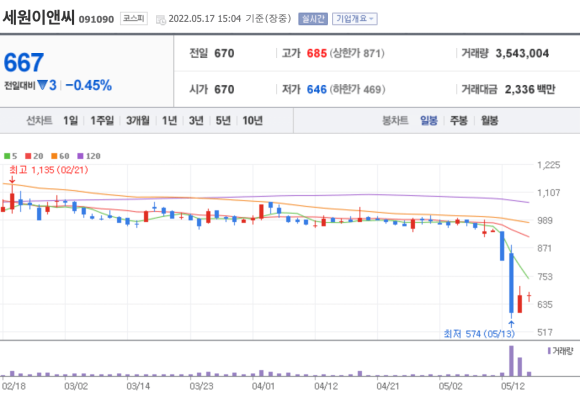Click the orange 60-day moving average swatch
Viewport: 580px width, 397px height.
[x=54, y=156]
